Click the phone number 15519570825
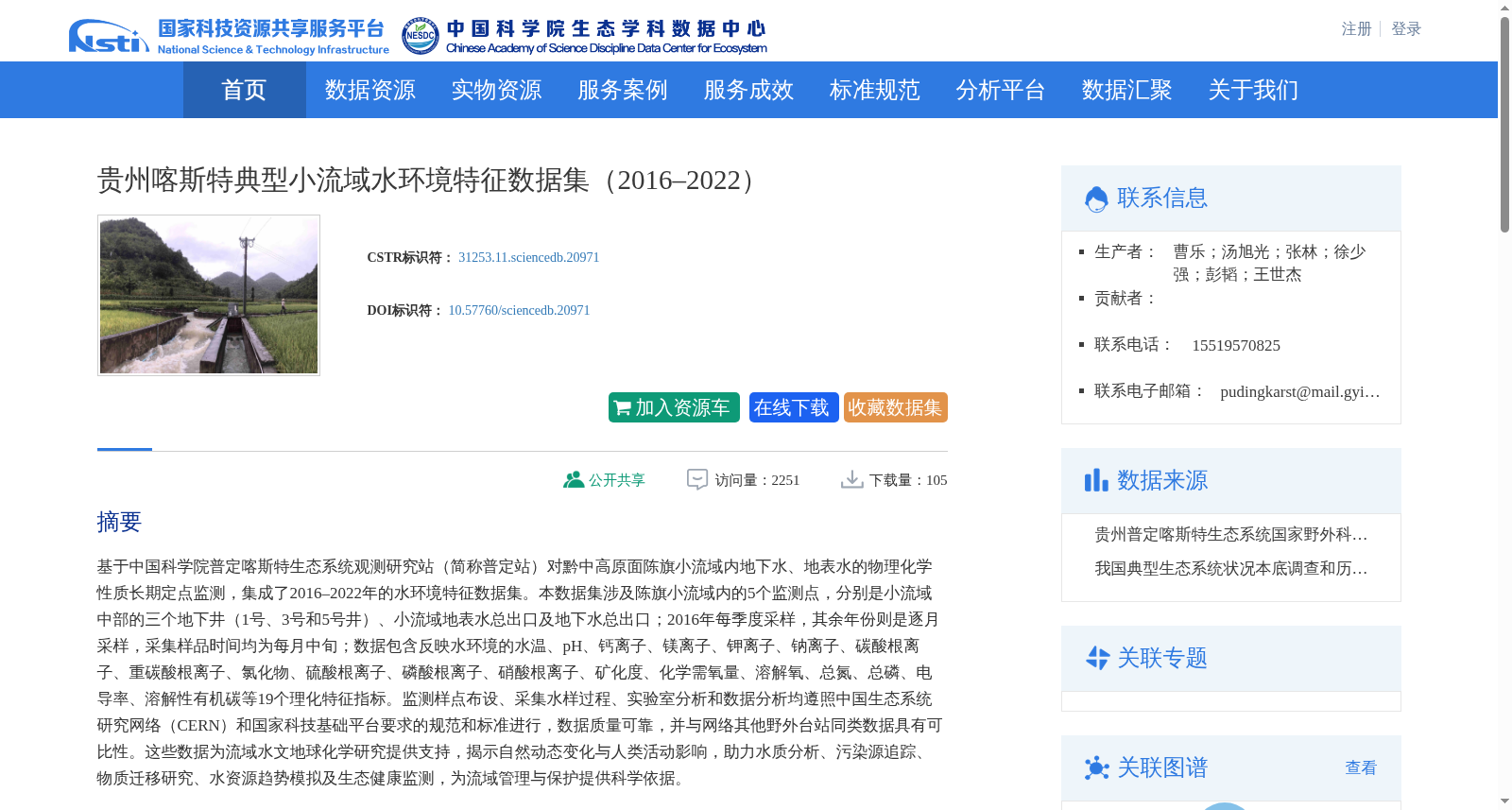 pos(1236,346)
